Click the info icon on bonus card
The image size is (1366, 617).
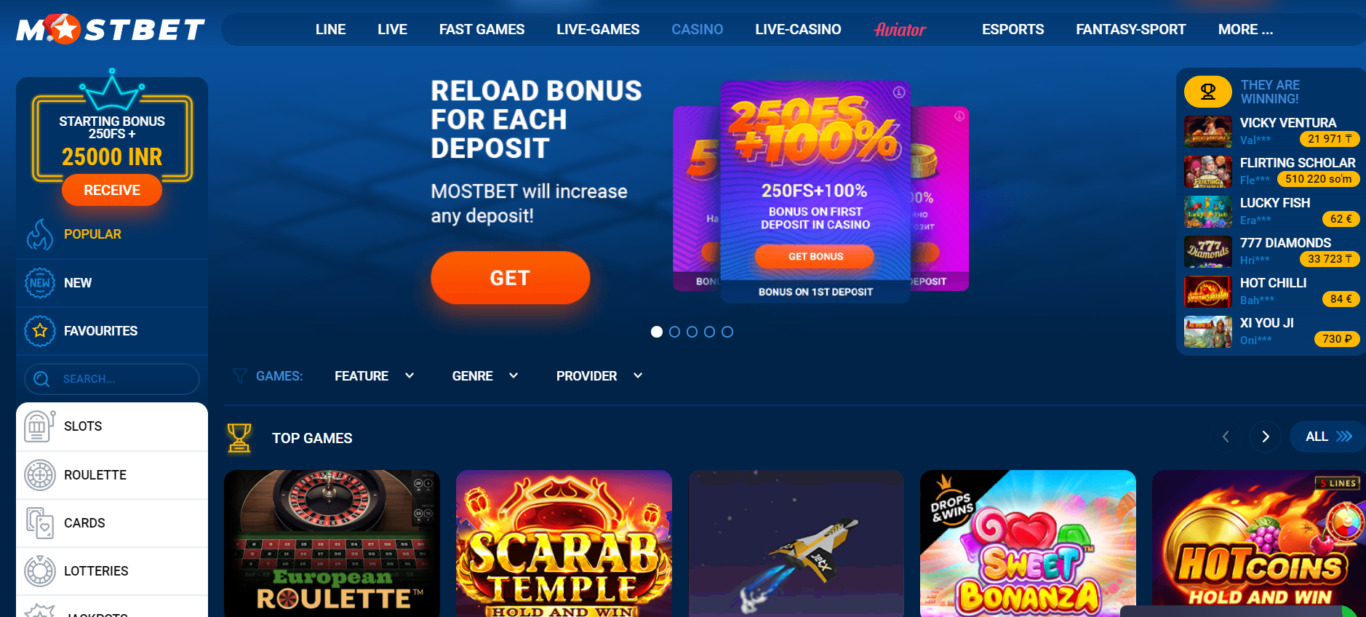click(x=899, y=92)
